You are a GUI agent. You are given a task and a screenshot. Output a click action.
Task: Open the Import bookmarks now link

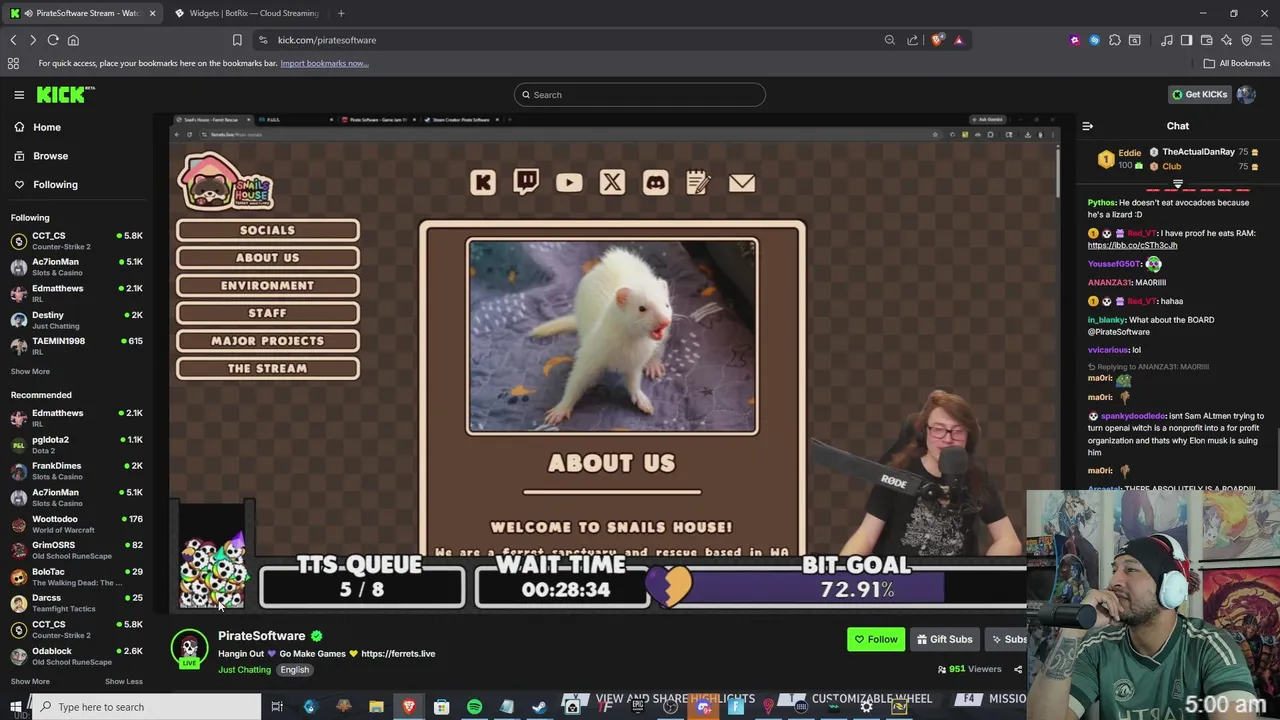(324, 63)
